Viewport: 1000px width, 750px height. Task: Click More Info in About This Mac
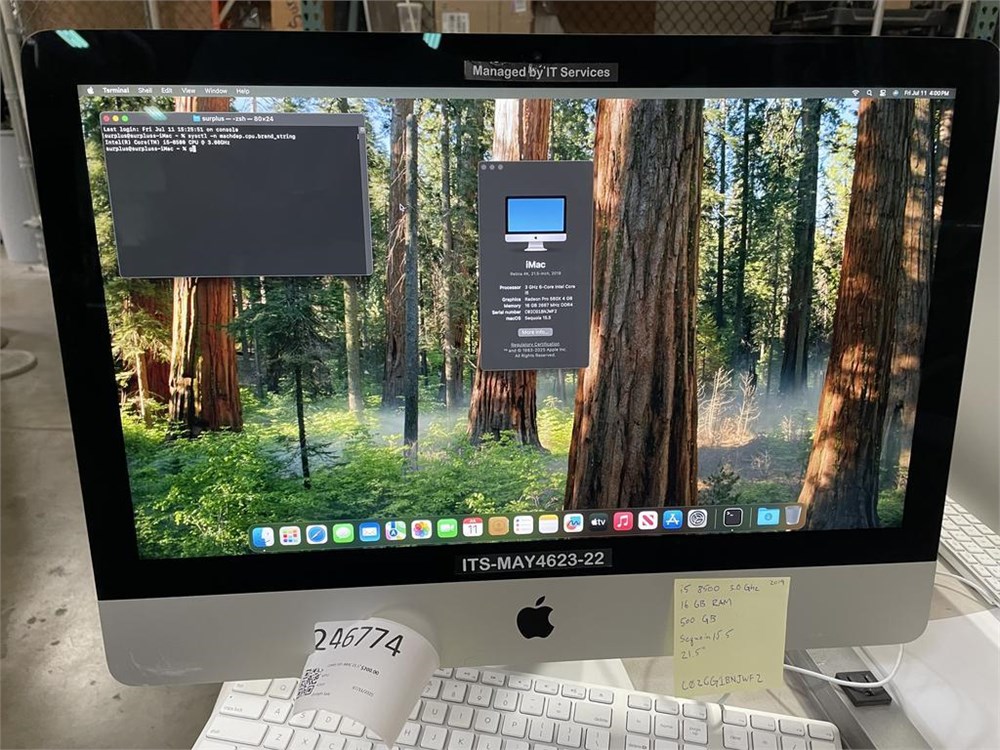(x=535, y=332)
